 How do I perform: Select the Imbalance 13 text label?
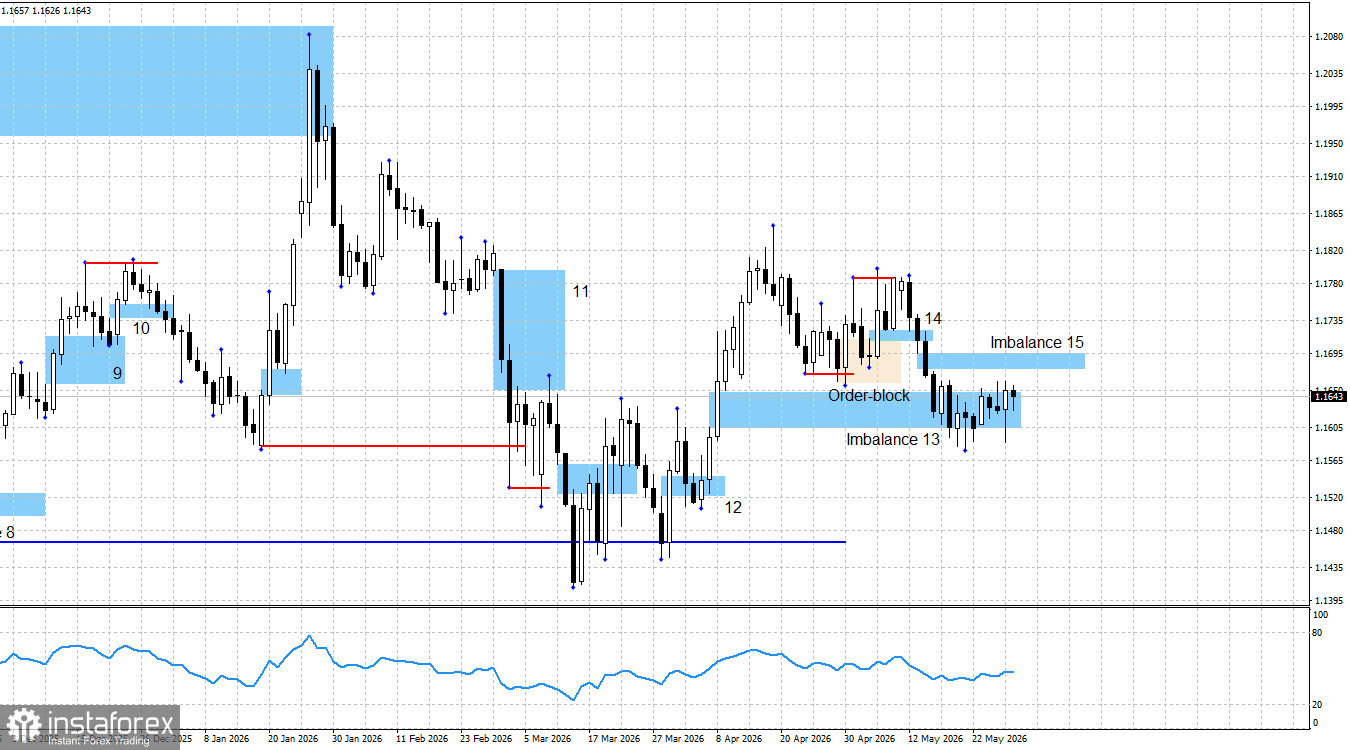point(893,439)
